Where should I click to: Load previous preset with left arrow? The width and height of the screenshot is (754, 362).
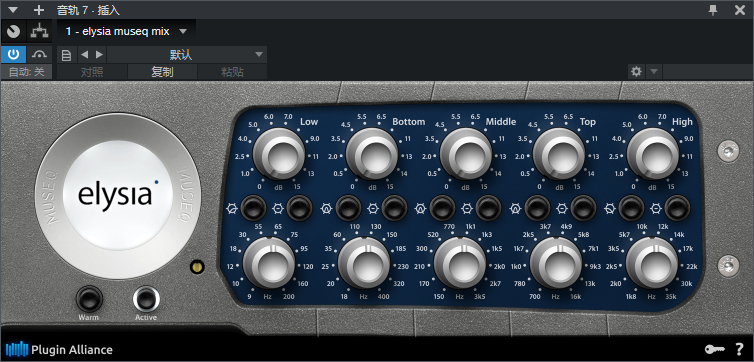[x=84, y=55]
